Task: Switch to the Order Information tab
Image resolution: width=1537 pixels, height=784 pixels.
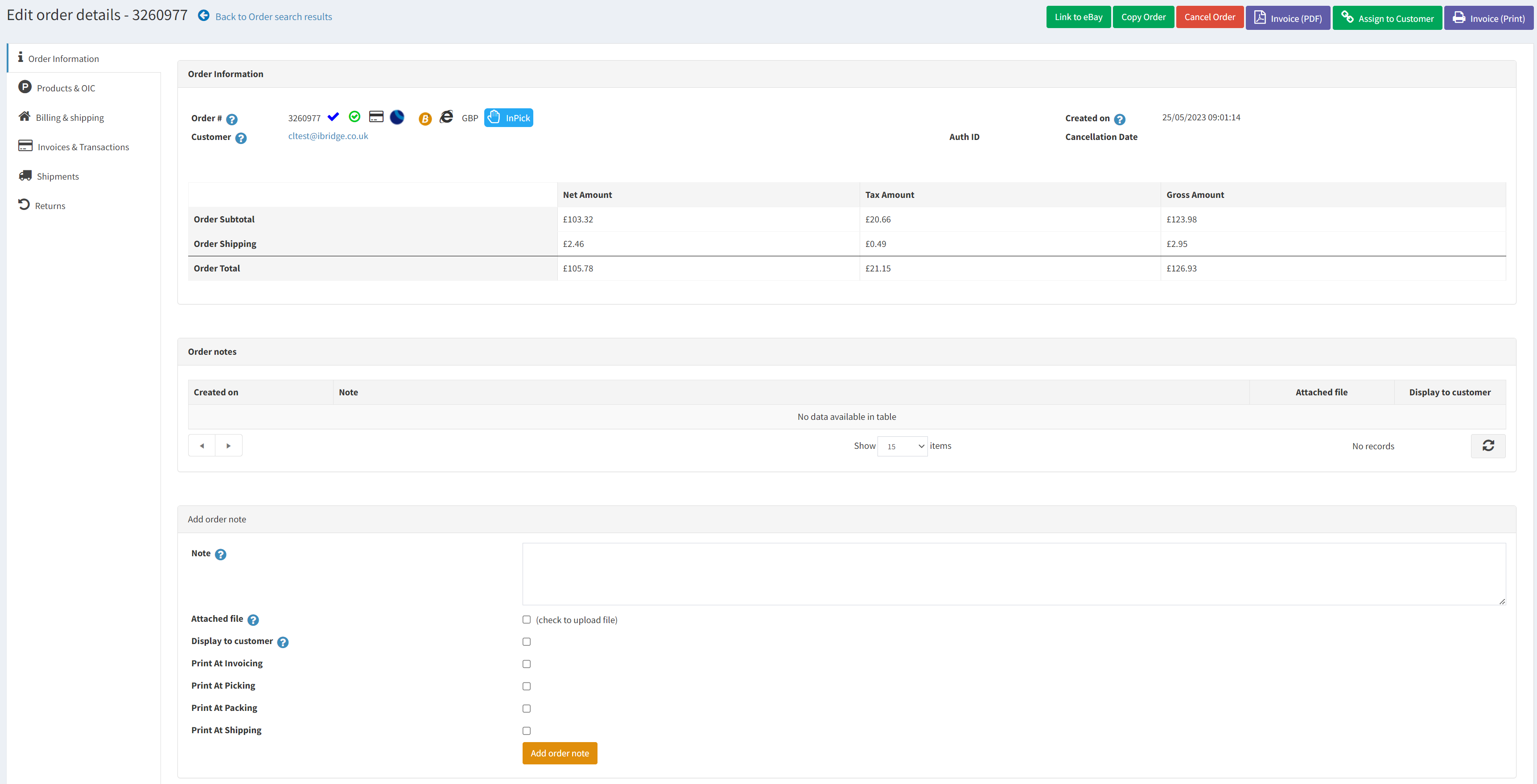Action: [64, 58]
